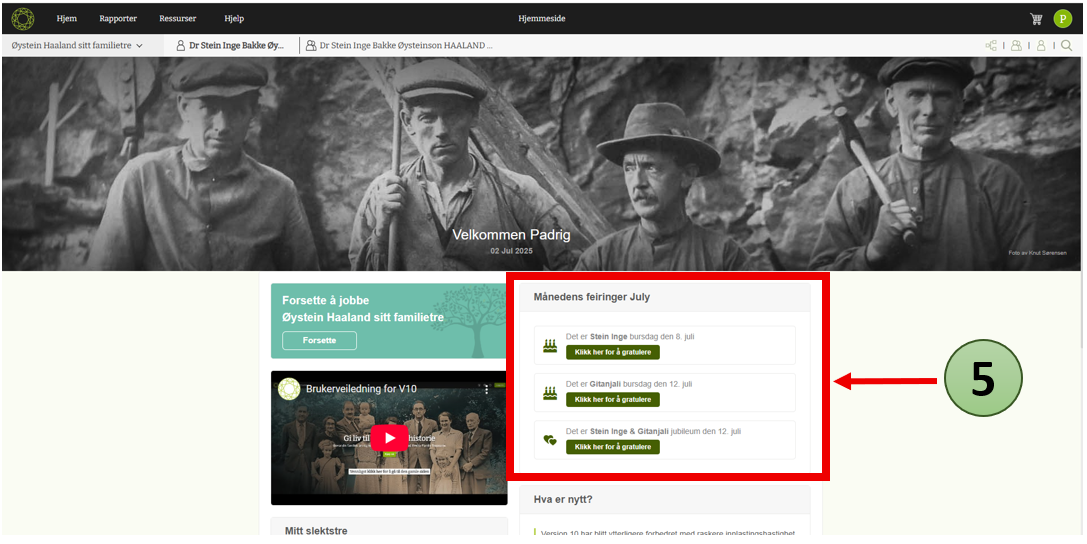Open the Rapporter menu
1087x544 pixels.
[118, 19]
